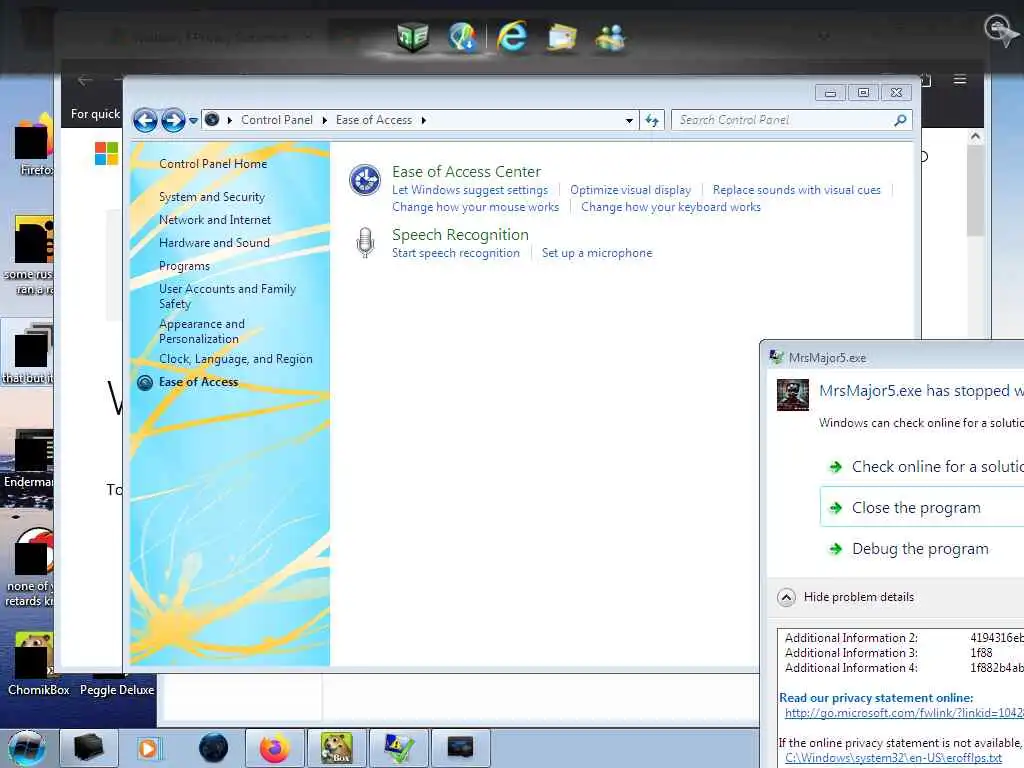Open the go.microsoft.com privacy link

coord(904,713)
